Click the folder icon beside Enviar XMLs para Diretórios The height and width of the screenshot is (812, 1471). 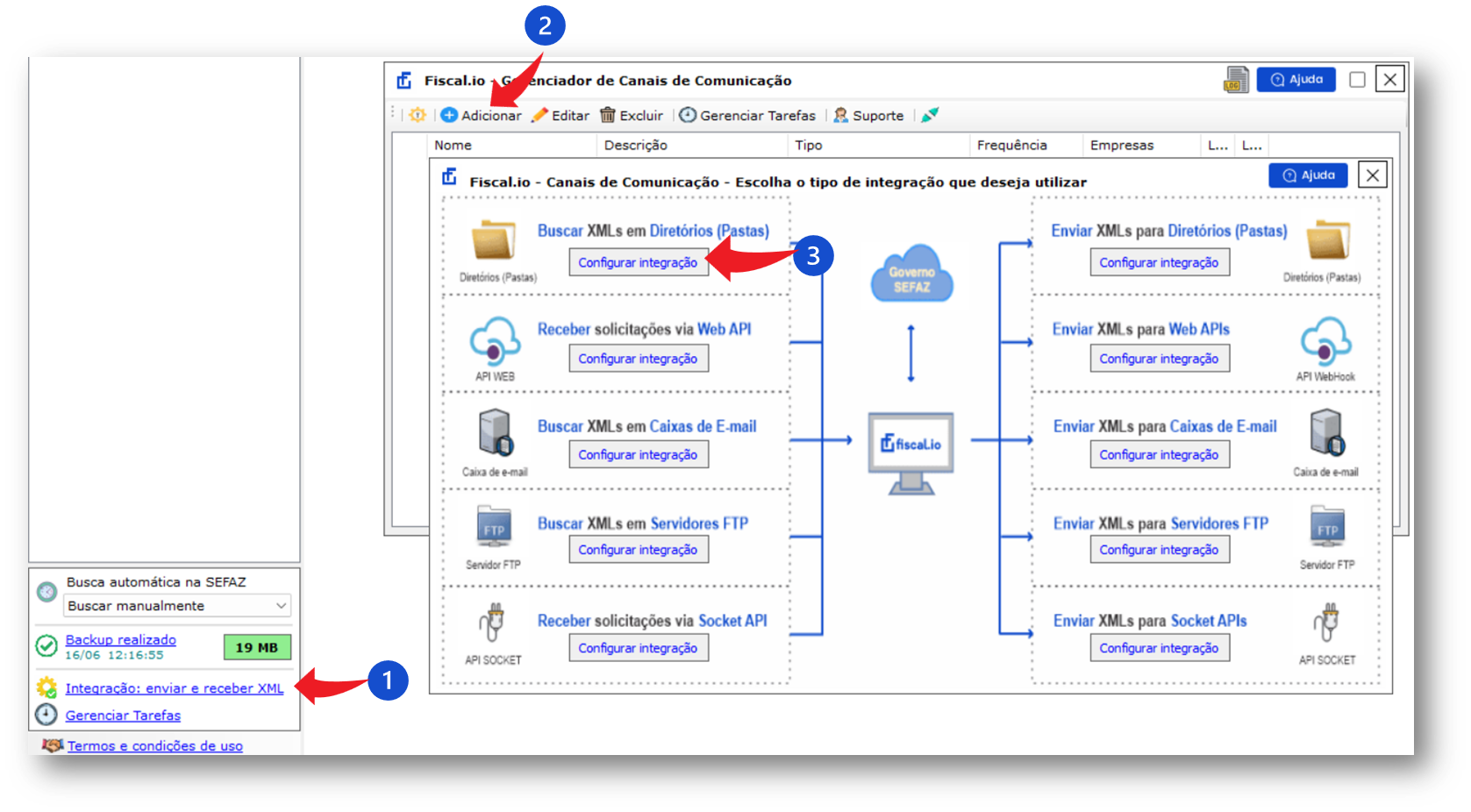click(1327, 240)
